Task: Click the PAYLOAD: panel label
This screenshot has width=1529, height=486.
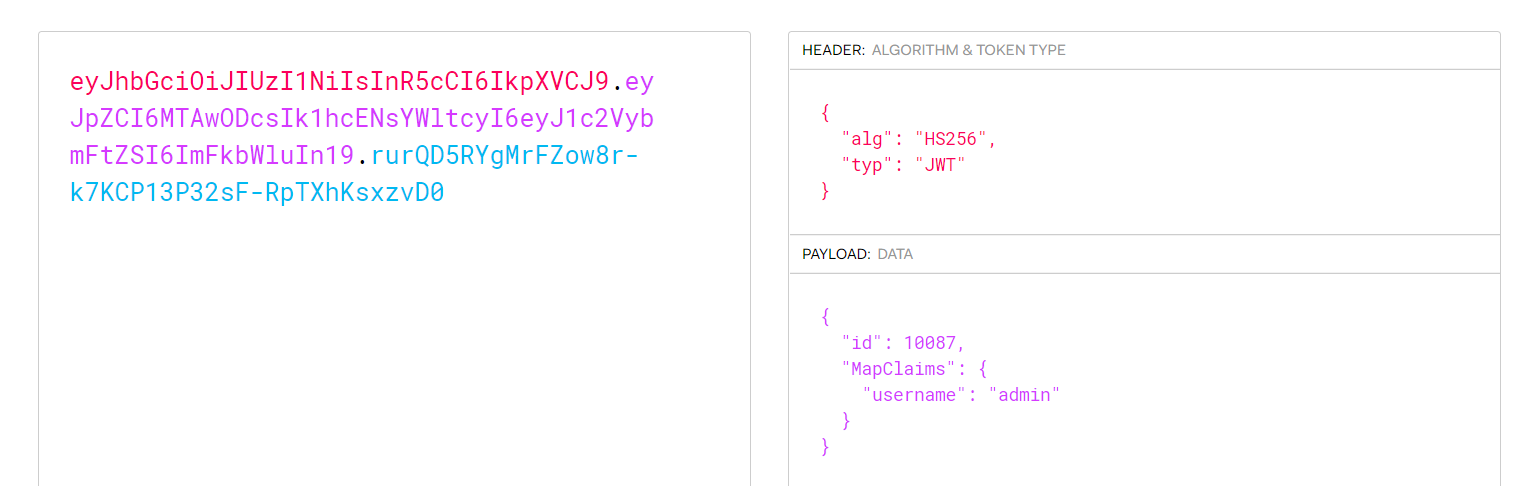Action: [x=836, y=254]
